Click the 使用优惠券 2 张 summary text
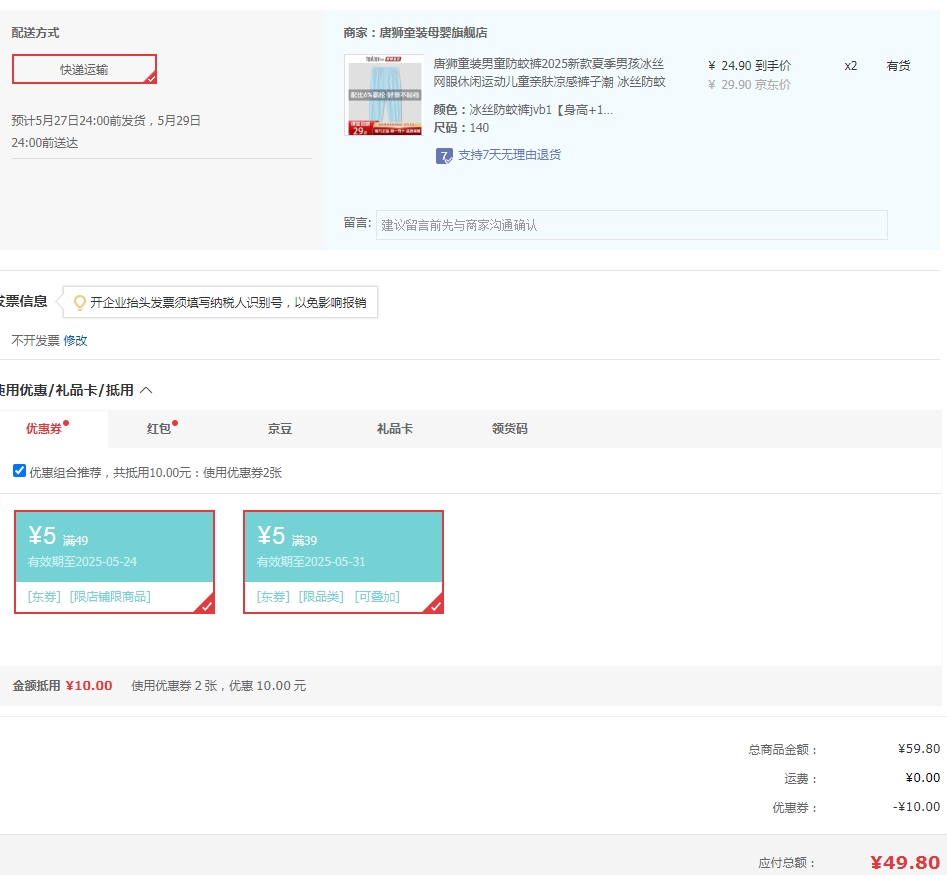The height and width of the screenshot is (875, 947). point(219,686)
